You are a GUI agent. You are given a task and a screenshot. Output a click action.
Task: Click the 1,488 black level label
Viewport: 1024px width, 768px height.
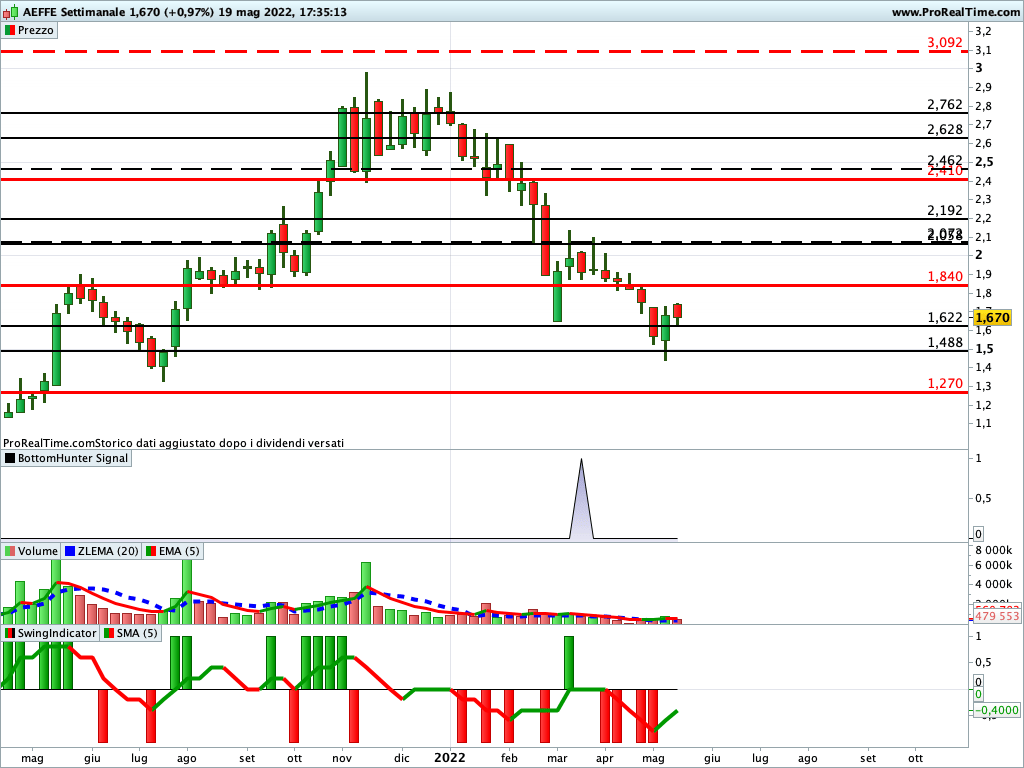pyautogui.click(x=944, y=342)
